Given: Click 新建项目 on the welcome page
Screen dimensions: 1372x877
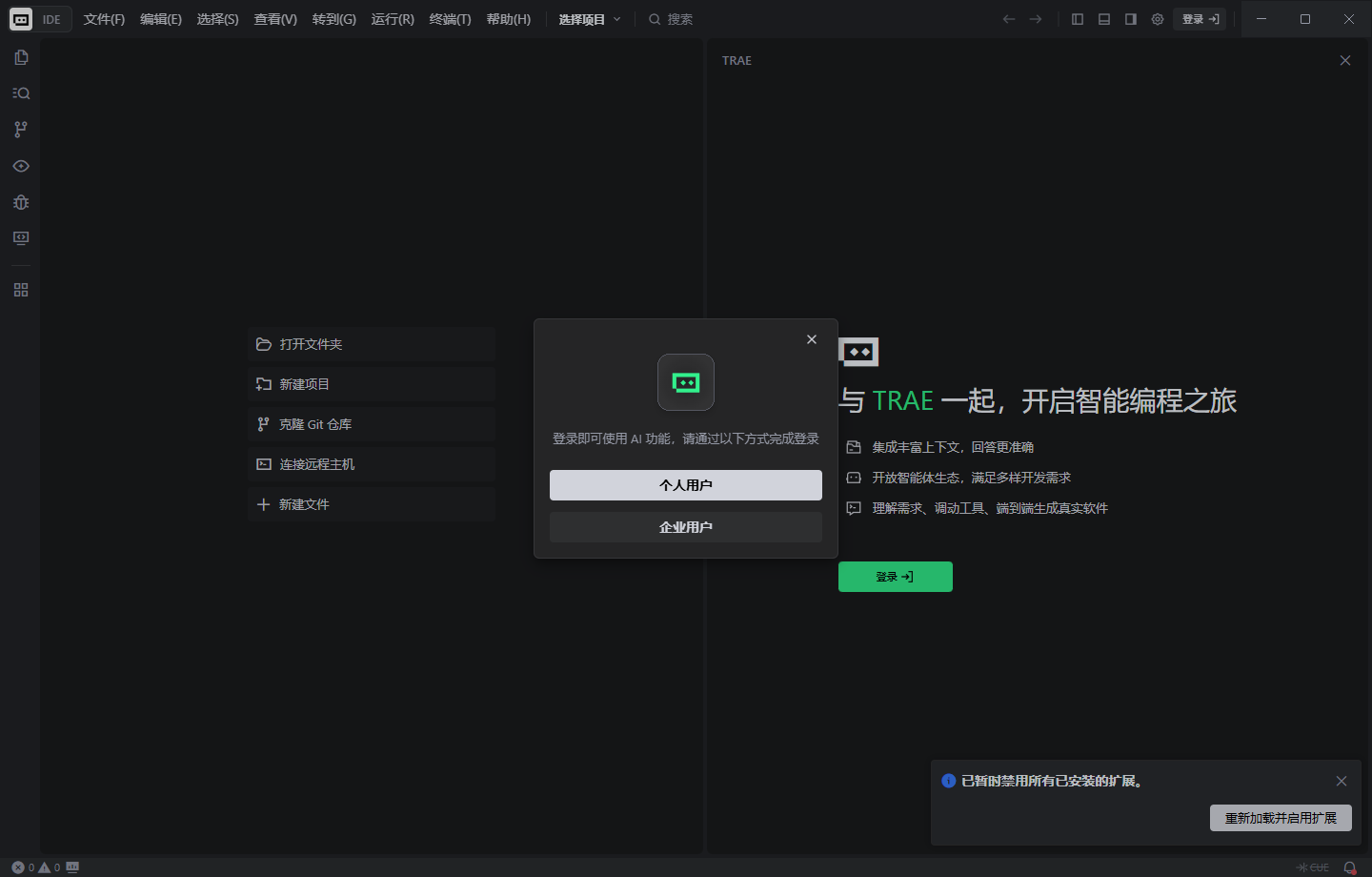Looking at the screenshot, I should point(372,384).
